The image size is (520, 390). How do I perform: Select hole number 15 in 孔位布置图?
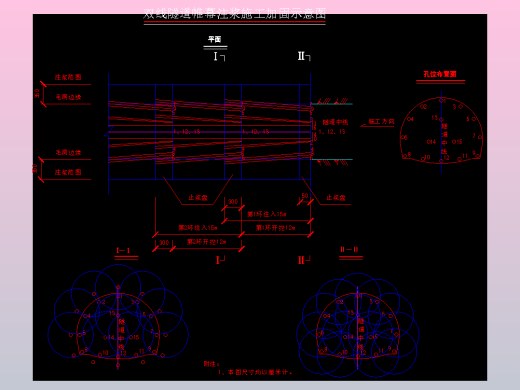pyautogui.click(x=459, y=142)
